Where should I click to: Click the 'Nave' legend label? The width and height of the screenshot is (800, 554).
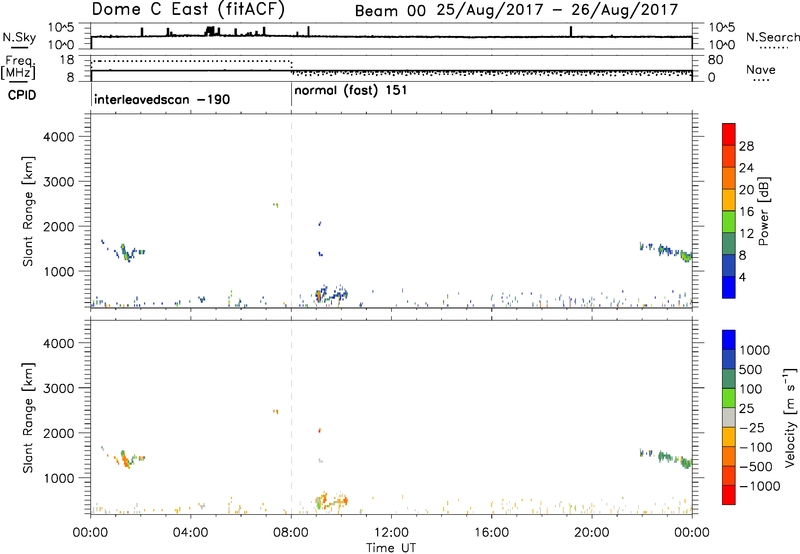[x=761, y=69]
